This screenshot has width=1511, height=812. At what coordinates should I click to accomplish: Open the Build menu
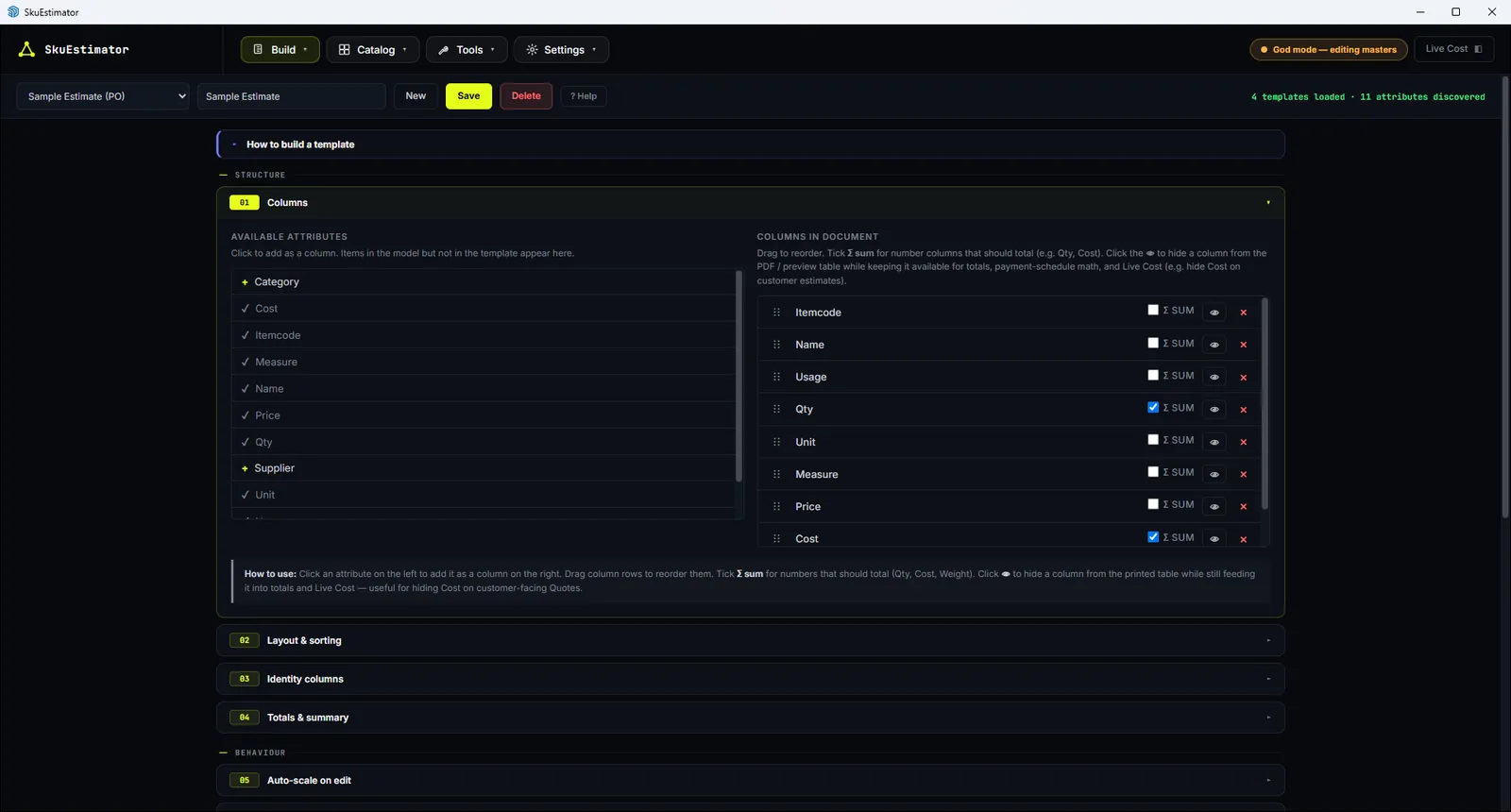coord(280,49)
